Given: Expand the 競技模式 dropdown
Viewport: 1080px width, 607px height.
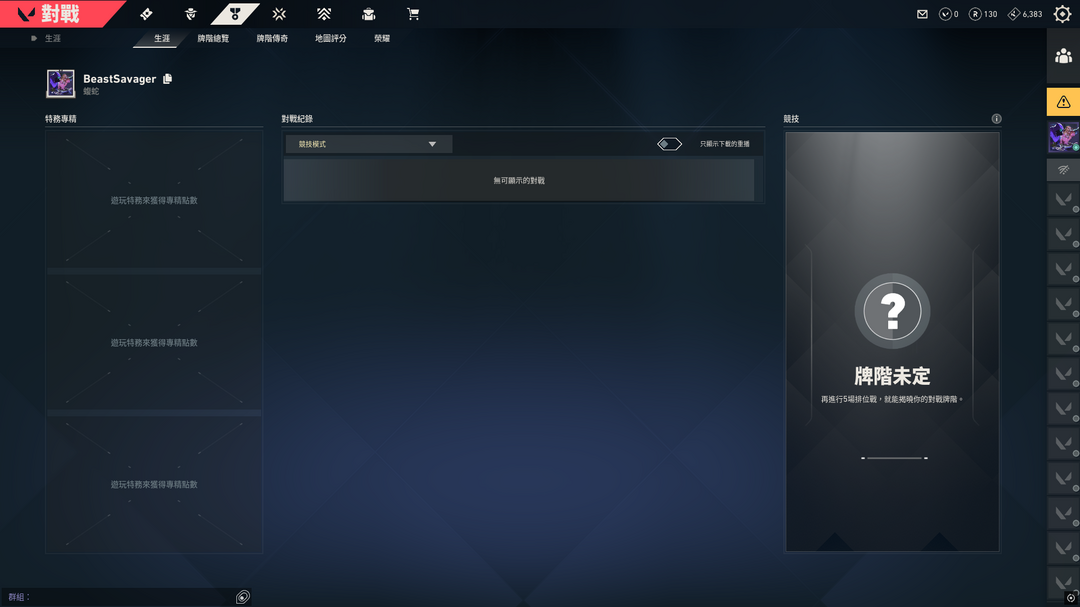Looking at the screenshot, I should pos(368,144).
